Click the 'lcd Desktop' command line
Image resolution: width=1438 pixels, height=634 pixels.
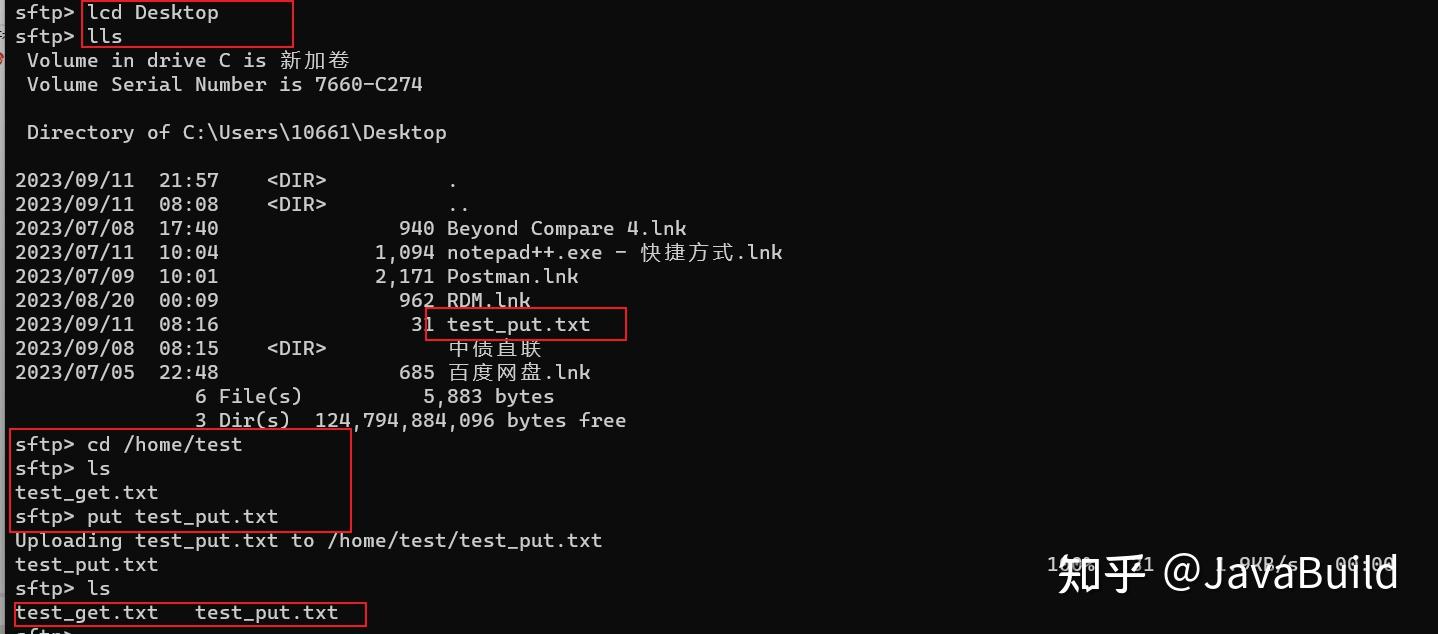[153, 13]
